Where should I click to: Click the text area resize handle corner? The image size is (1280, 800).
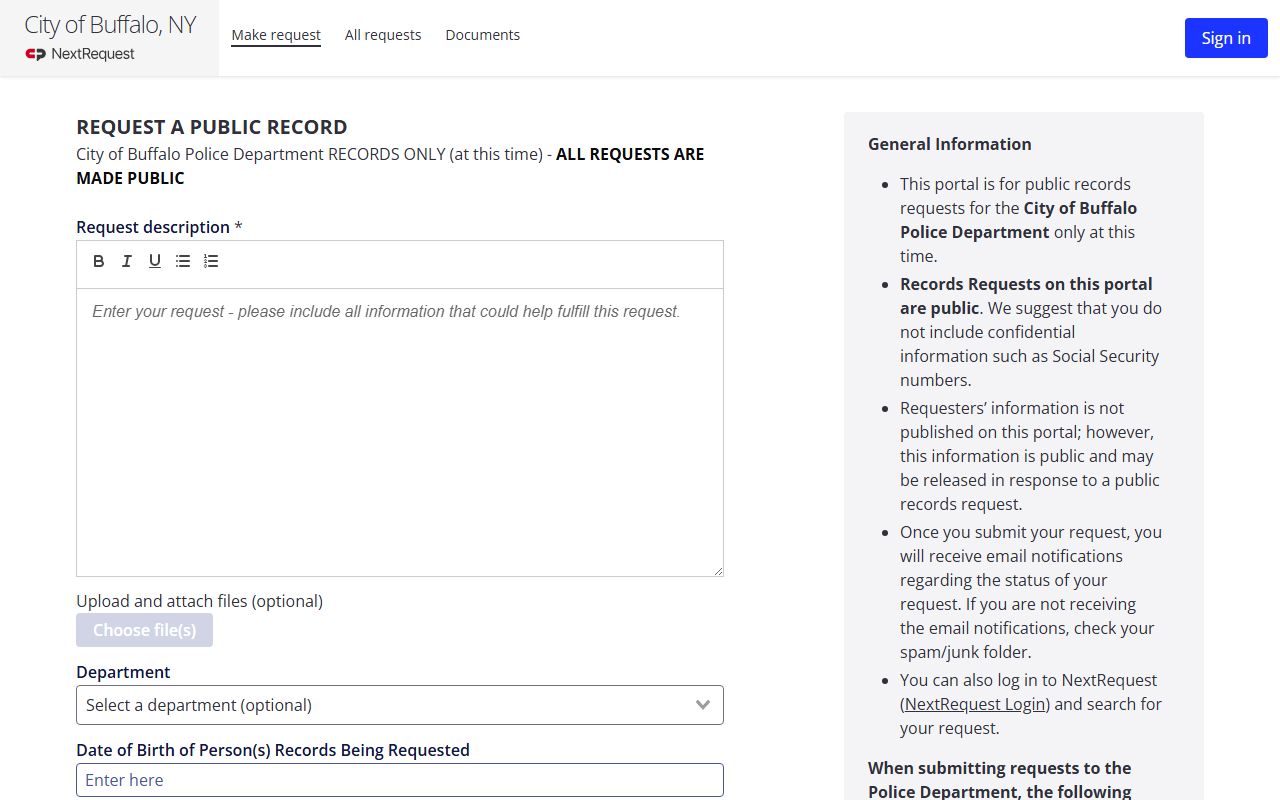717,570
